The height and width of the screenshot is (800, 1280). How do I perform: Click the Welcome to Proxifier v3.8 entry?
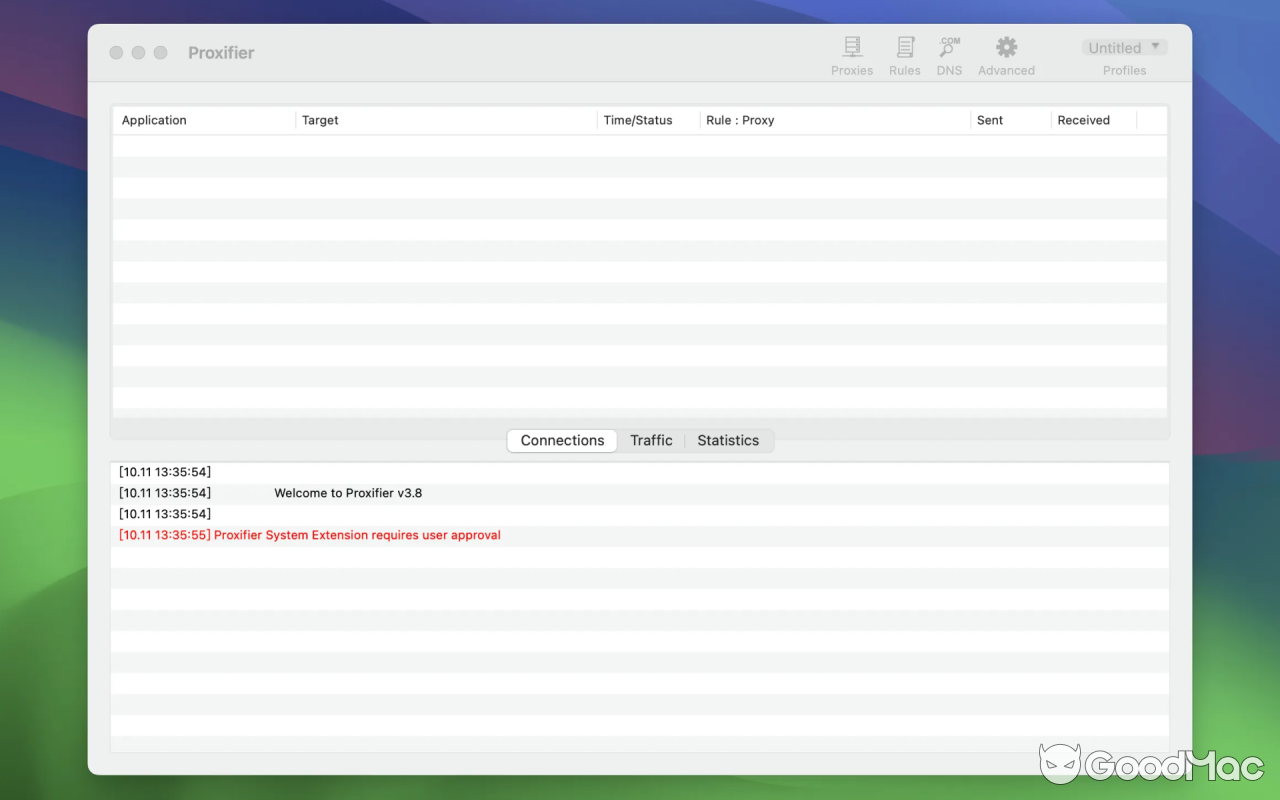click(348, 492)
